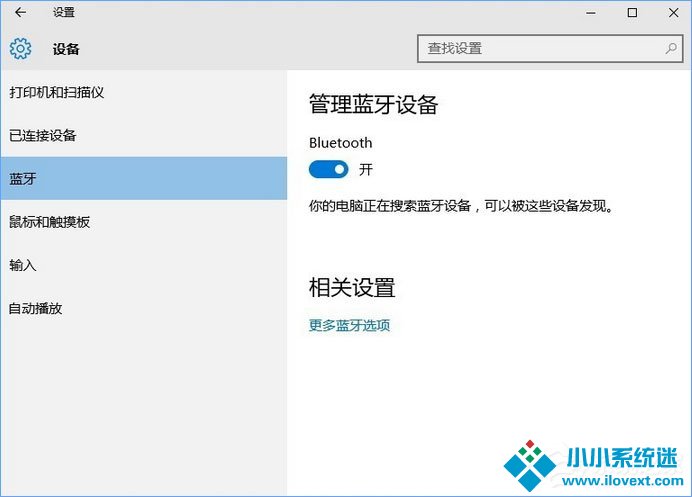The width and height of the screenshot is (692, 497).
Task: Open 自动播放 settings
Action: [144, 308]
